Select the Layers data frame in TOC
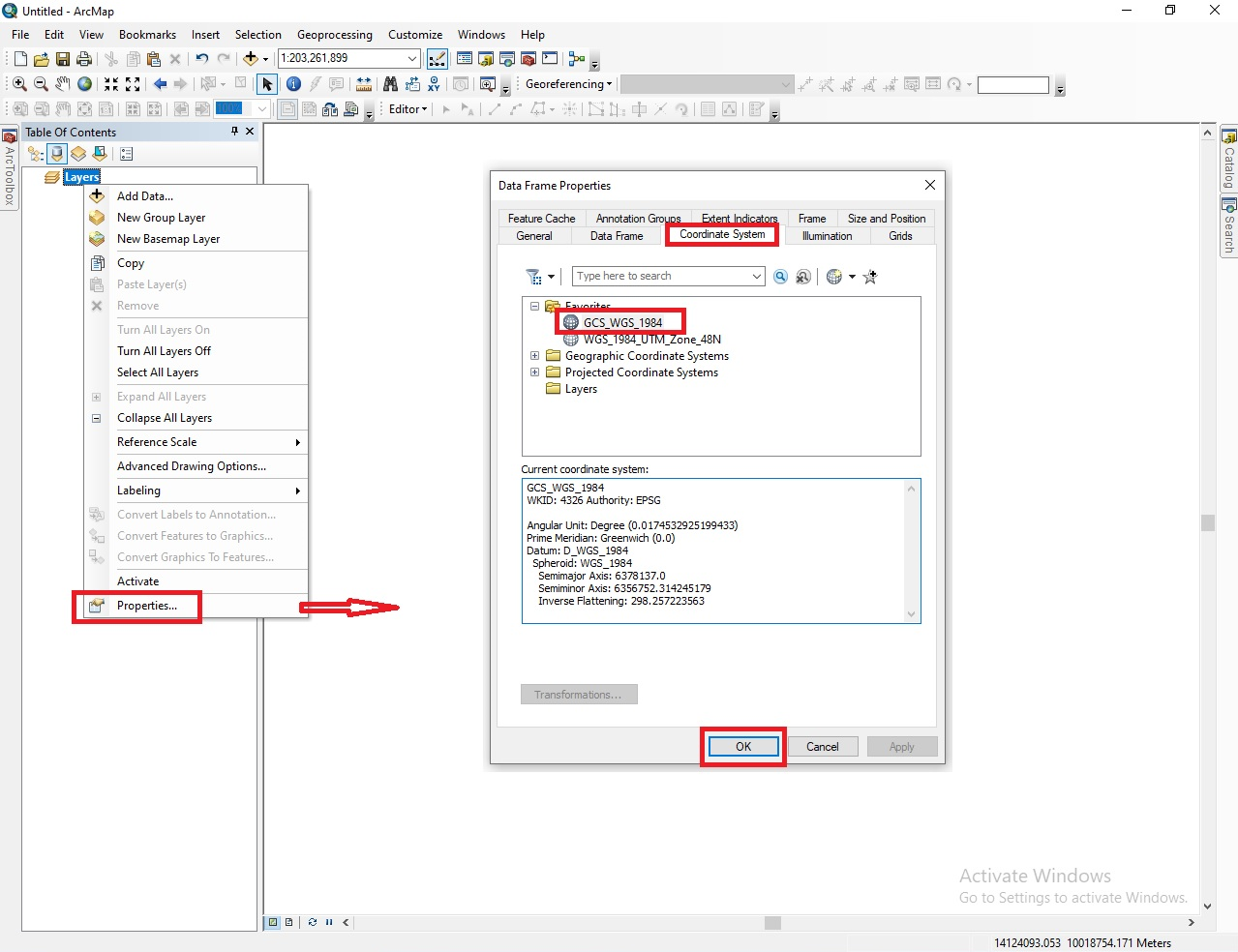Image resolution: width=1238 pixels, height=952 pixels. click(82, 177)
